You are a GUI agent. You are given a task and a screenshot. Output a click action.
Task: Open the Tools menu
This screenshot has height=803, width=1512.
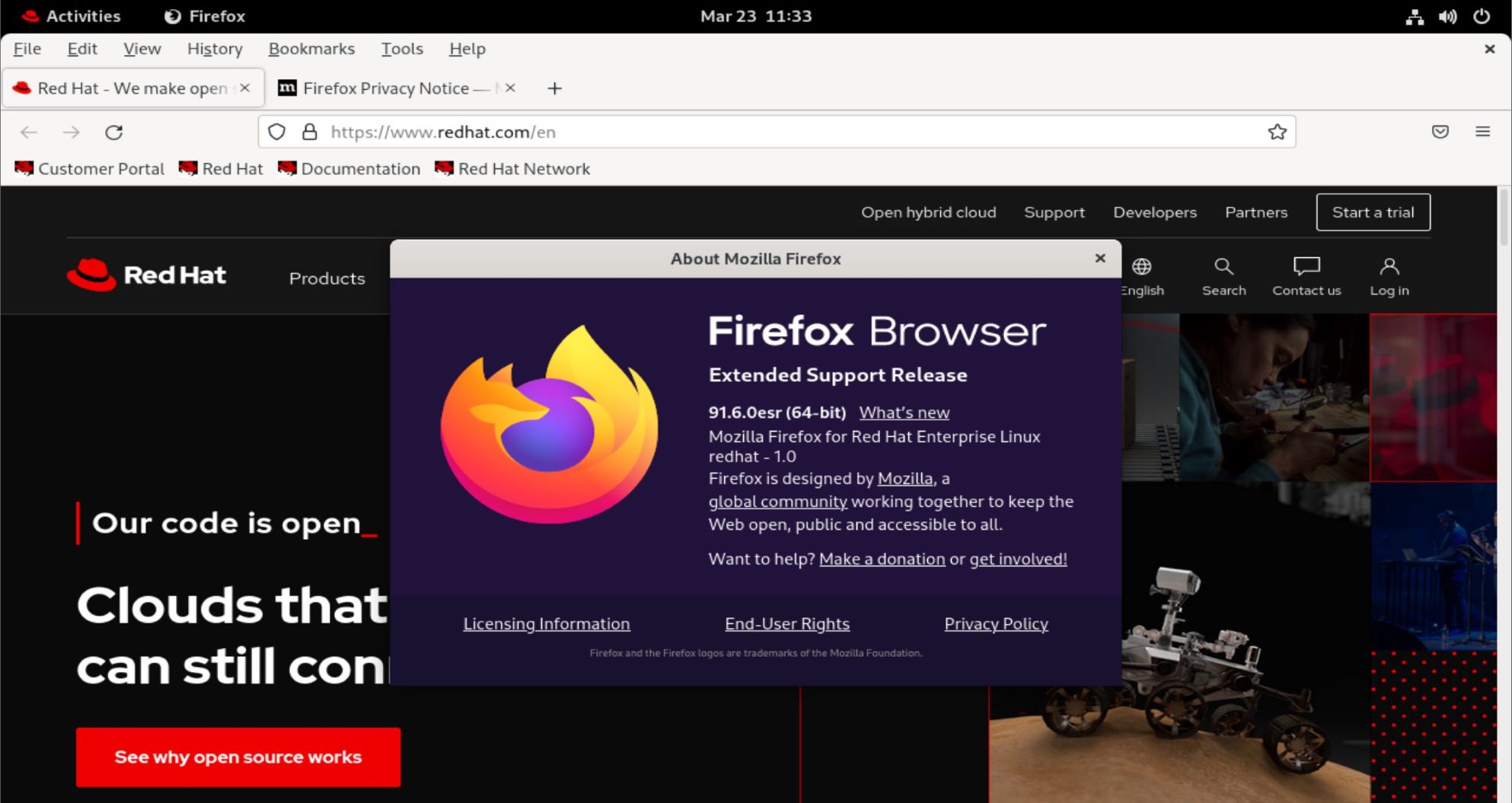tap(402, 49)
